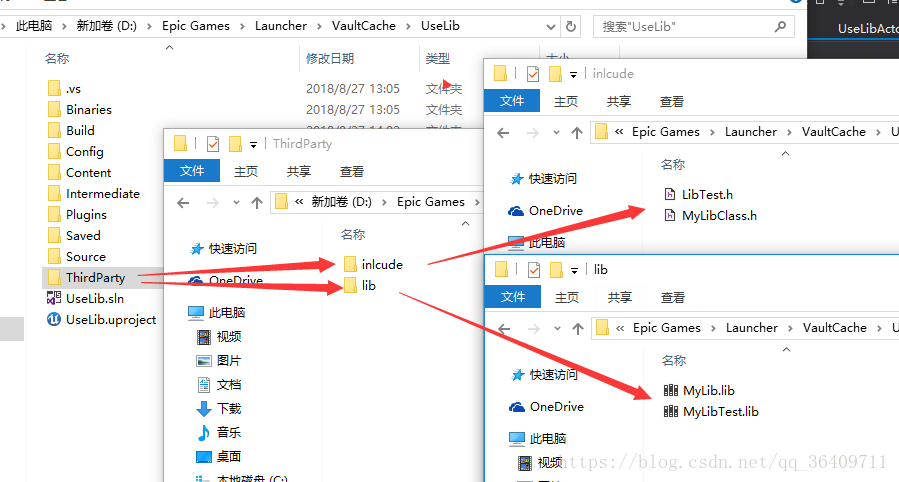Open 查看 tab in lib window
The image size is (899, 482).
tap(673, 297)
